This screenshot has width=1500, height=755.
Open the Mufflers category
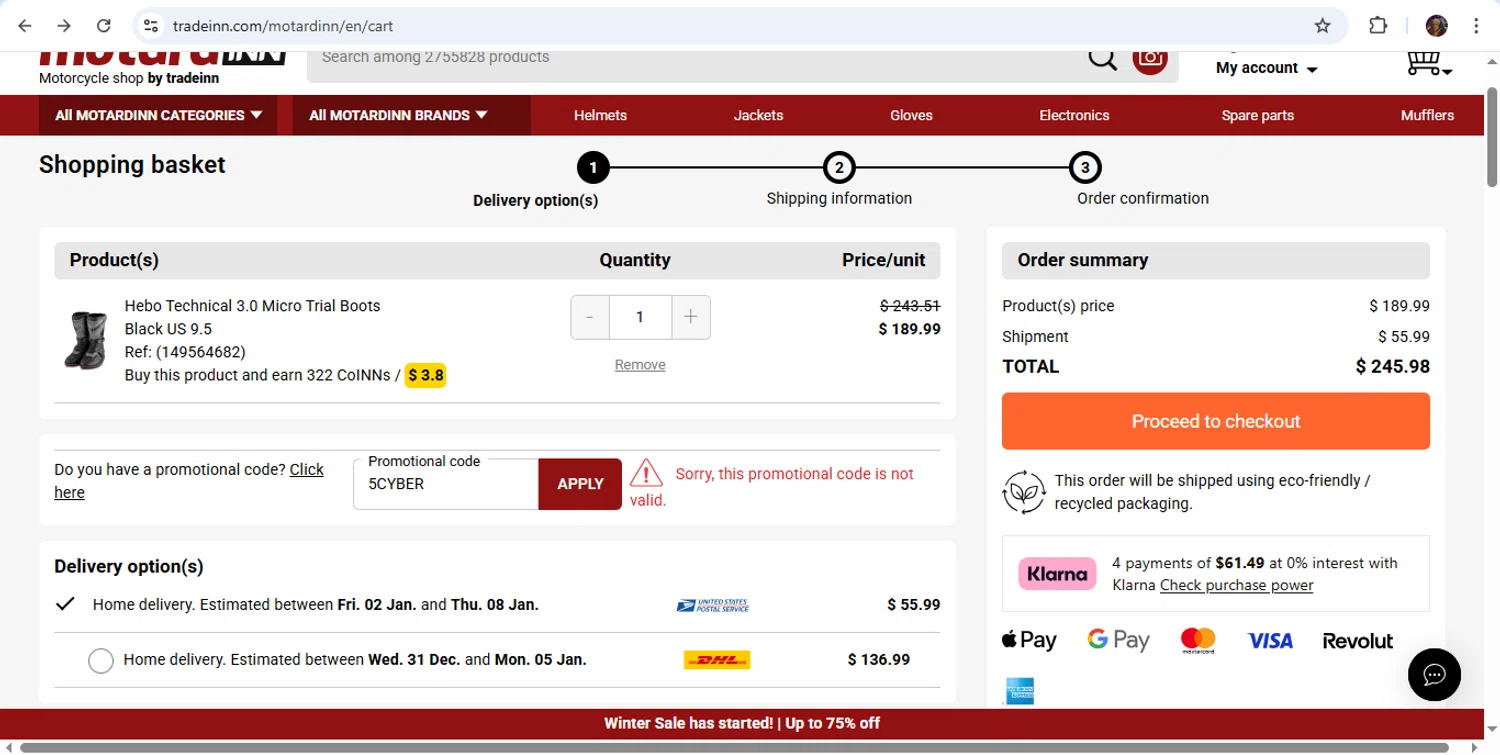point(1427,115)
